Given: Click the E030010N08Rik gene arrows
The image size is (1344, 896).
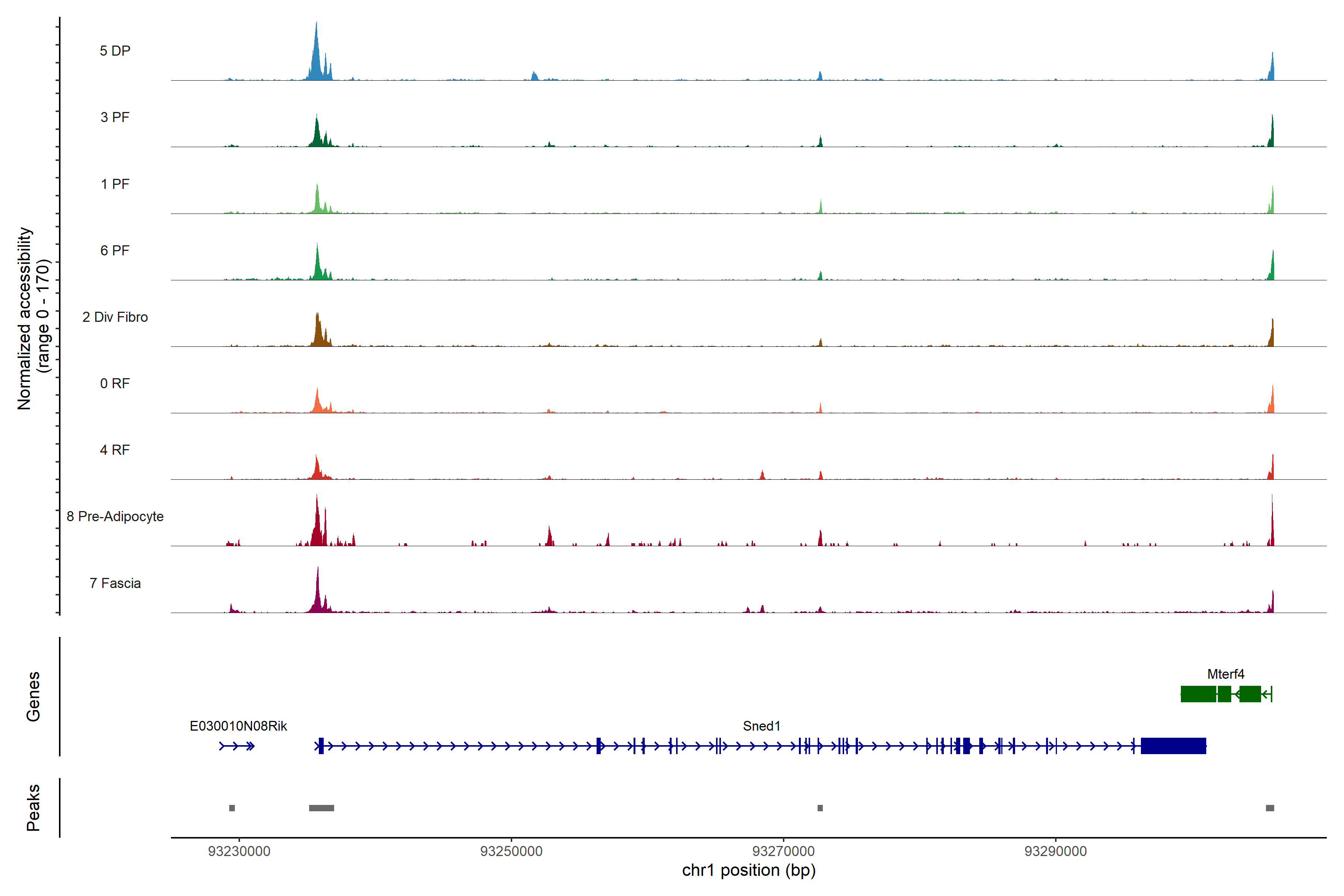Looking at the screenshot, I should 237,746.
